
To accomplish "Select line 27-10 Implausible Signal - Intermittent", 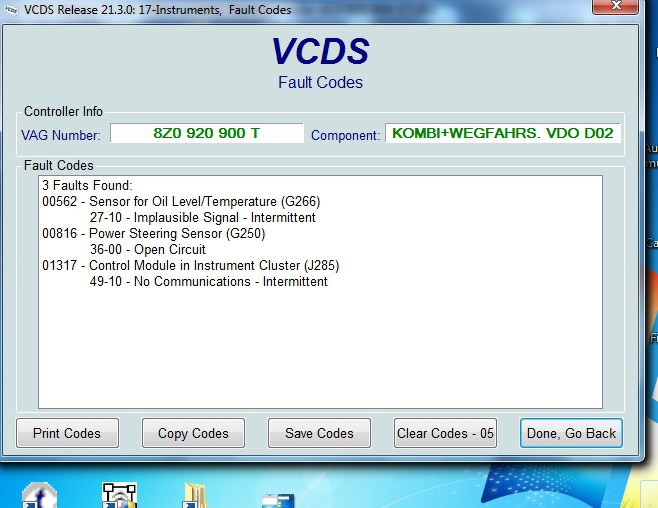I will pos(203,217).
